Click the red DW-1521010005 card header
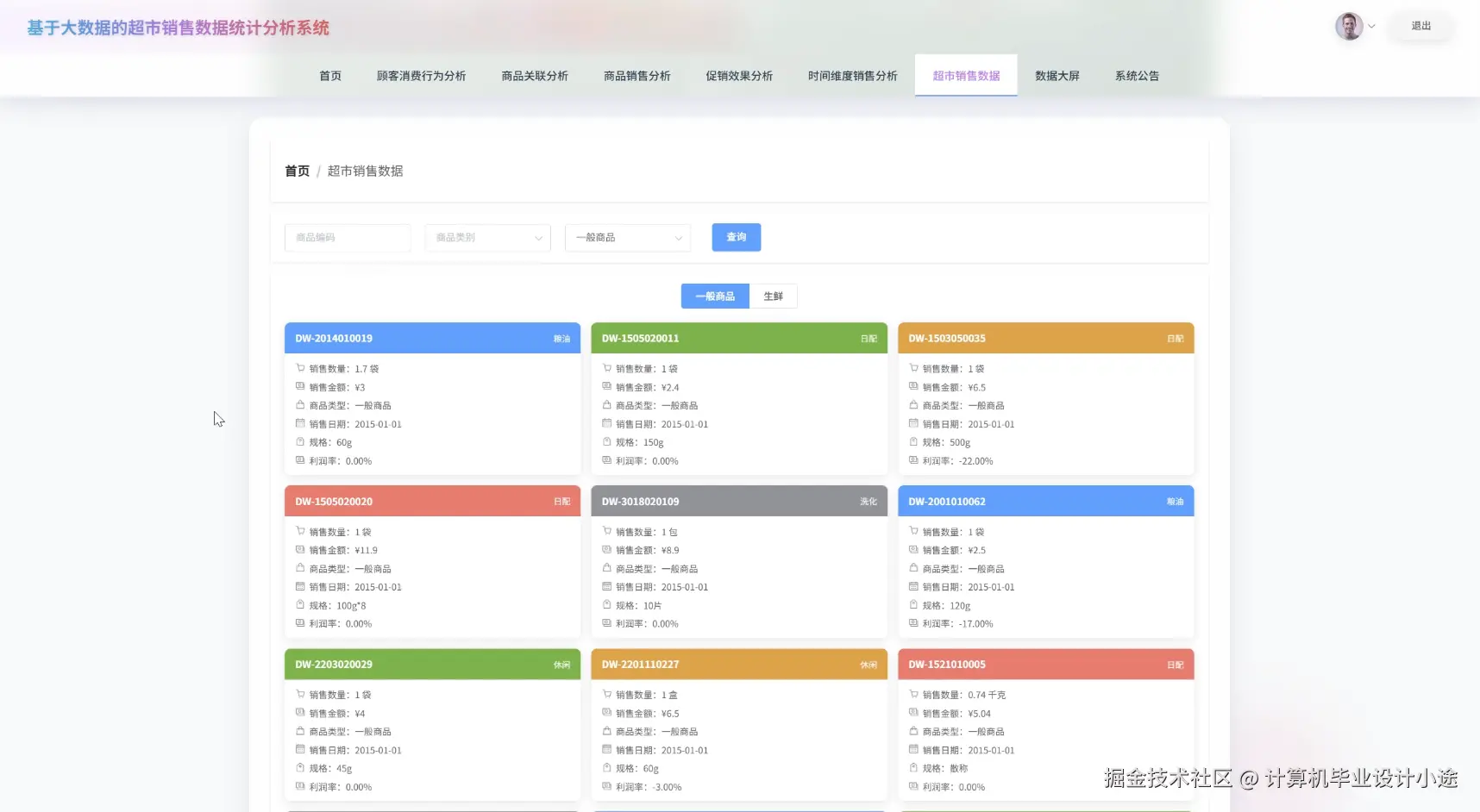Screen dimensions: 1480x812 [1046, 664]
